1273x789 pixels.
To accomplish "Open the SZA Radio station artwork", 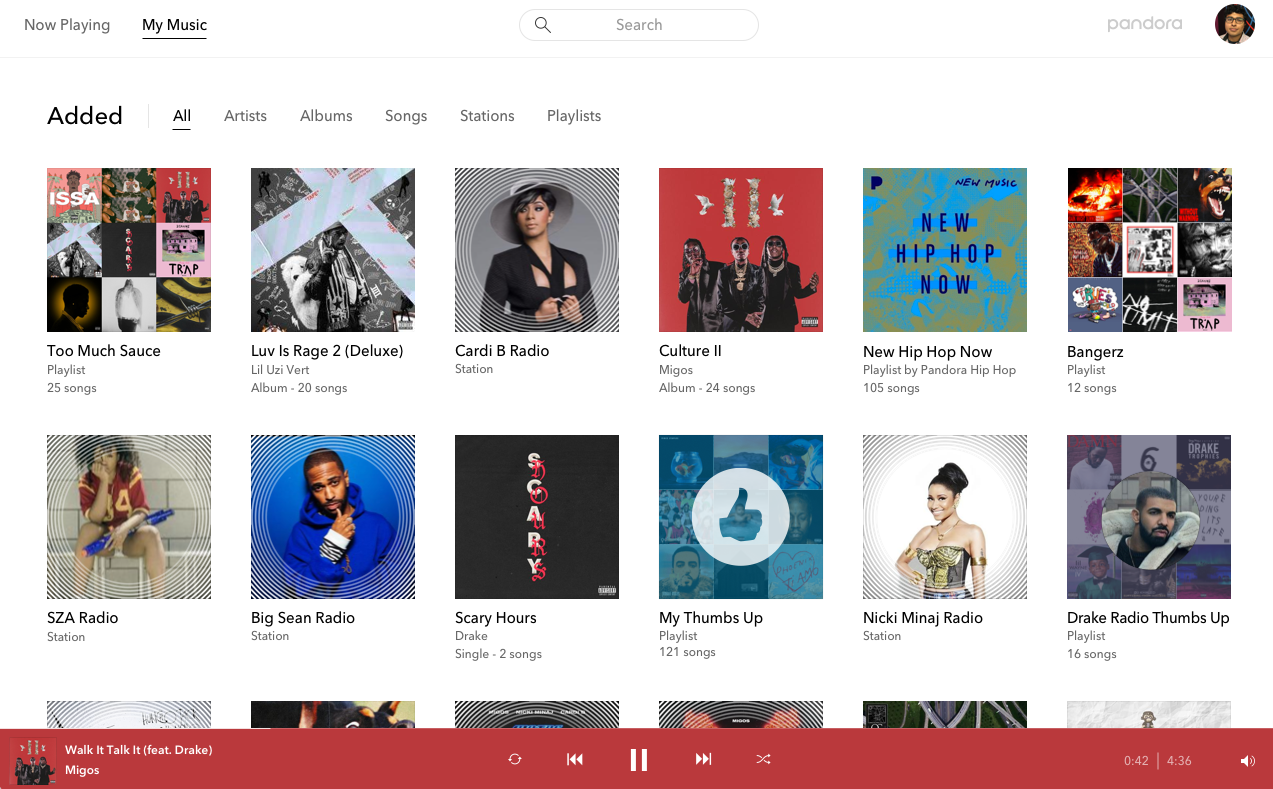I will (x=129, y=517).
